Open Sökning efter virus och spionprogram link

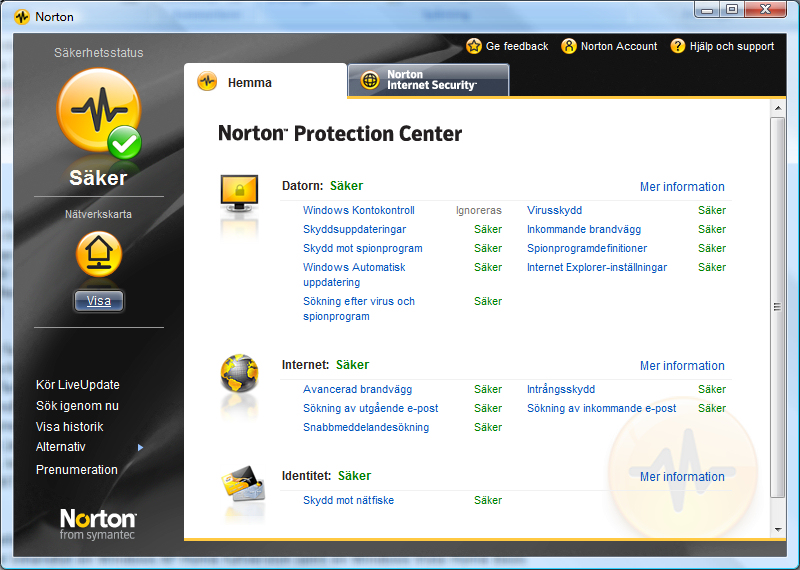pos(359,309)
